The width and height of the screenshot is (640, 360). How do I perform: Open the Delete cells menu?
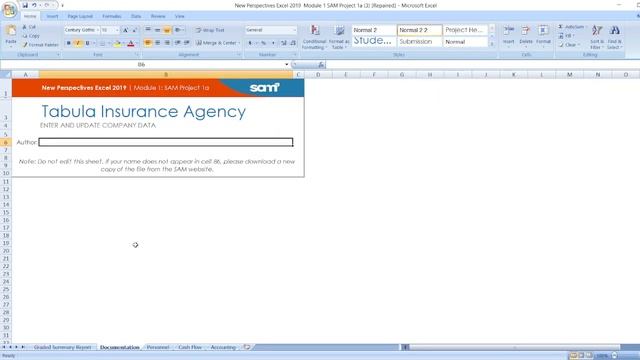pos(526,36)
